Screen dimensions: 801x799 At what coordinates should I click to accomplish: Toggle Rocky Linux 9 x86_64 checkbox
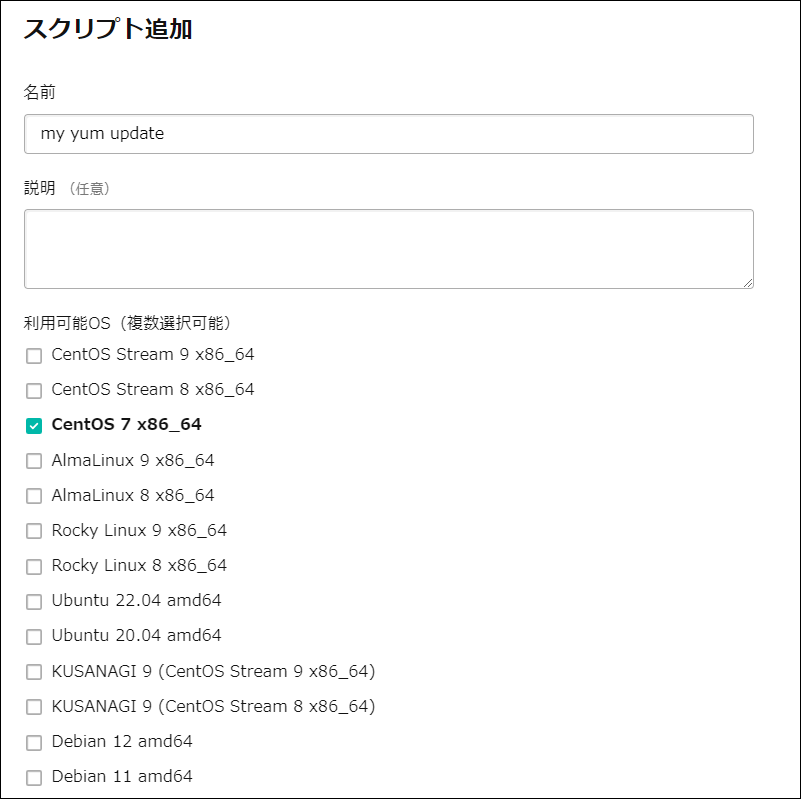click(34, 531)
